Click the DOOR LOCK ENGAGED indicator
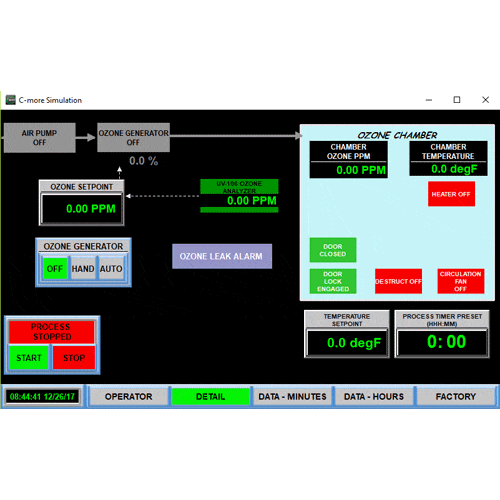The width and height of the screenshot is (500, 500). click(333, 281)
